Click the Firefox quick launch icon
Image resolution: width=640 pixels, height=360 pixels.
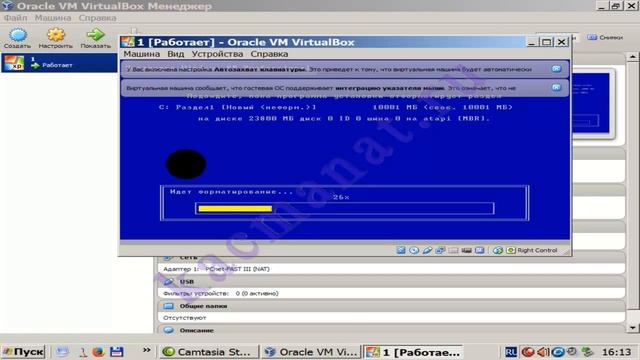click(98, 352)
